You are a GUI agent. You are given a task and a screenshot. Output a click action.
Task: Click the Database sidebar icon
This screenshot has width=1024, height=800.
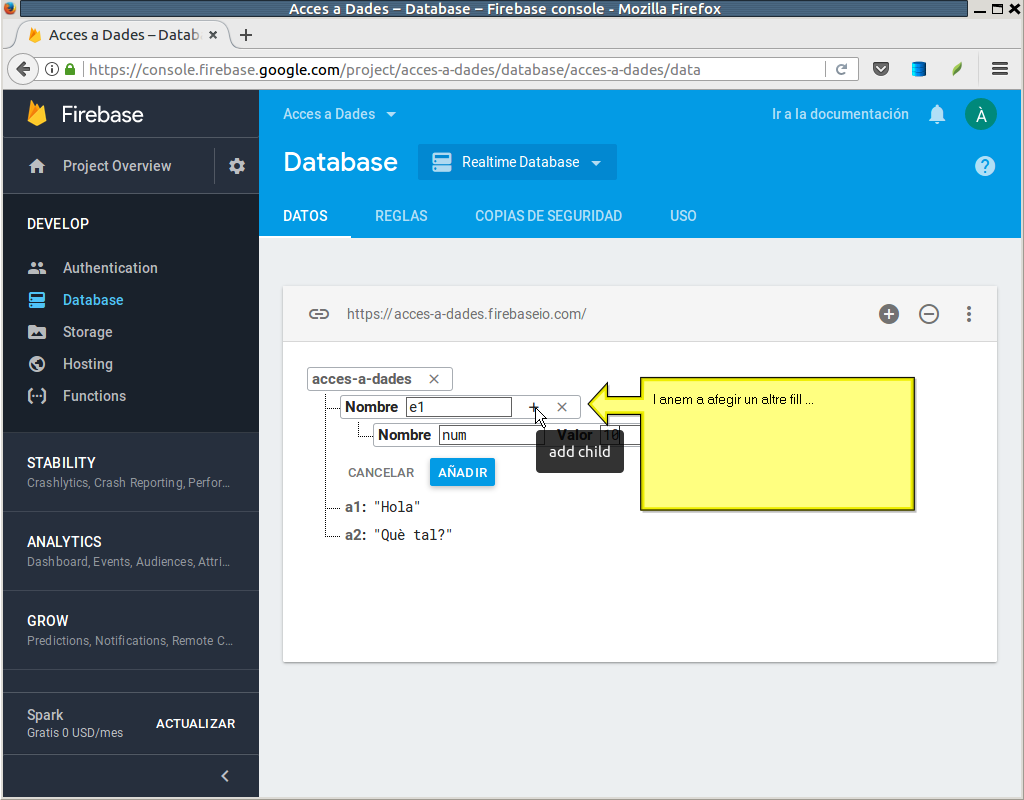coord(37,300)
